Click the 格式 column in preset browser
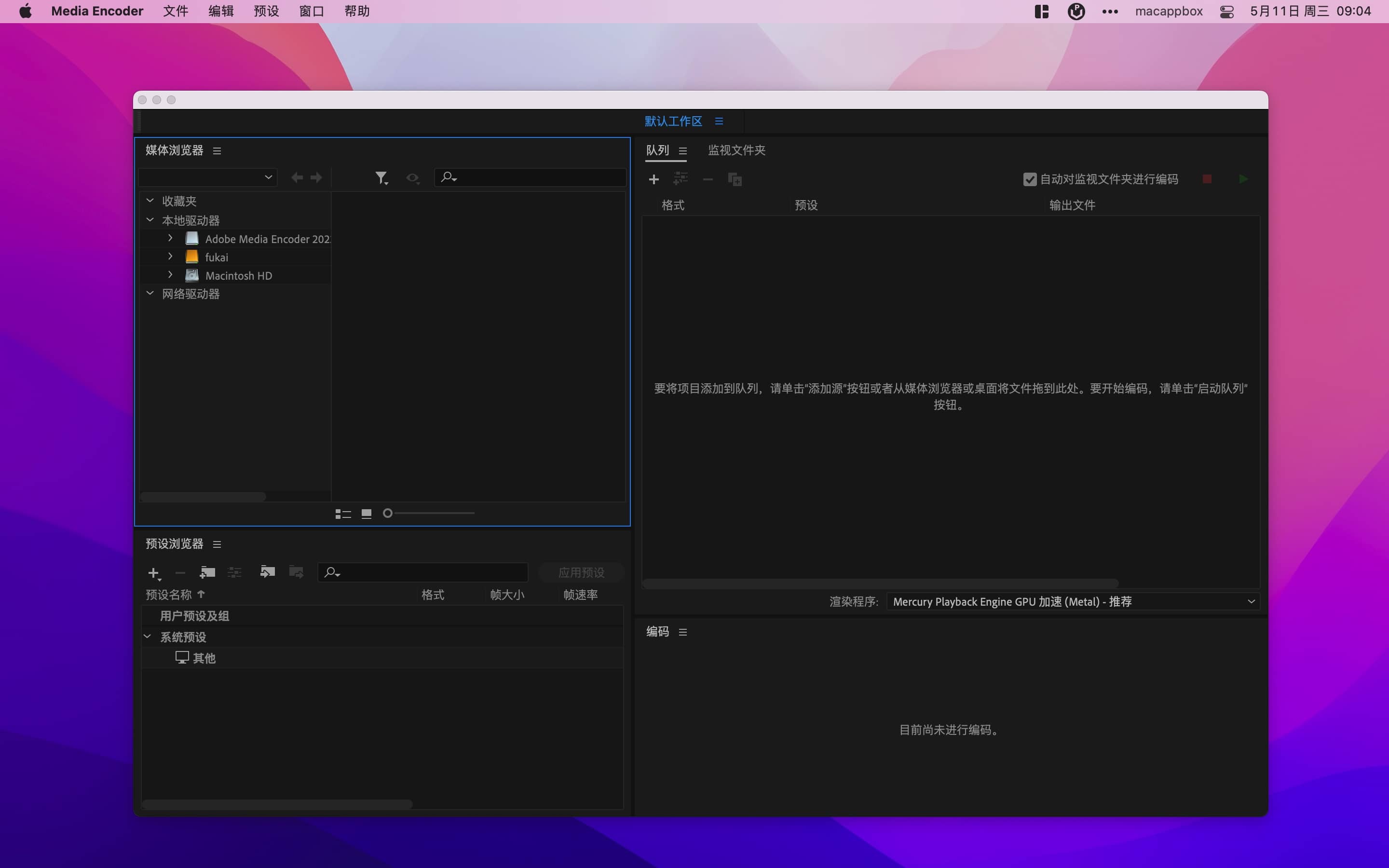This screenshot has height=868, width=1389. point(433,595)
